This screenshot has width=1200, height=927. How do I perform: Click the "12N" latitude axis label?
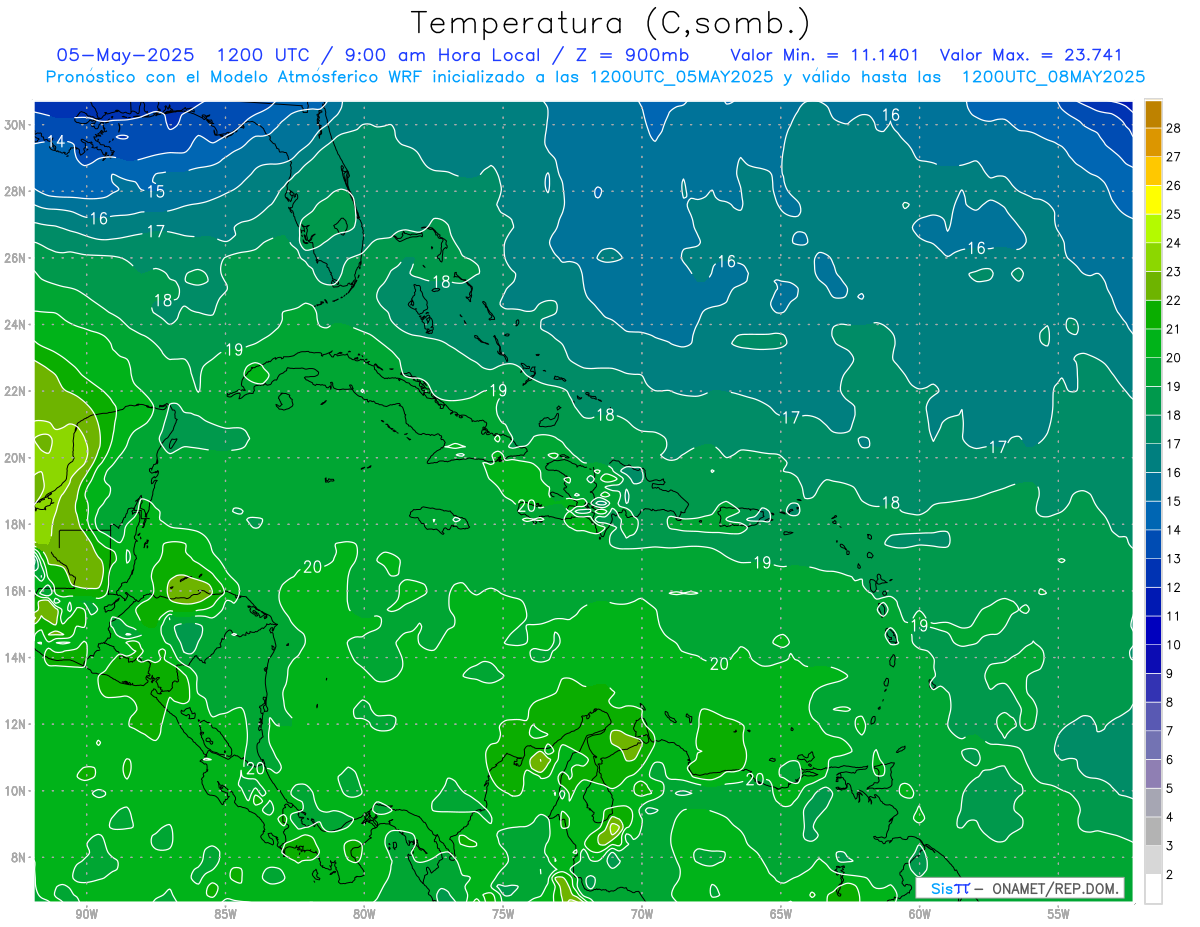(x=16, y=724)
